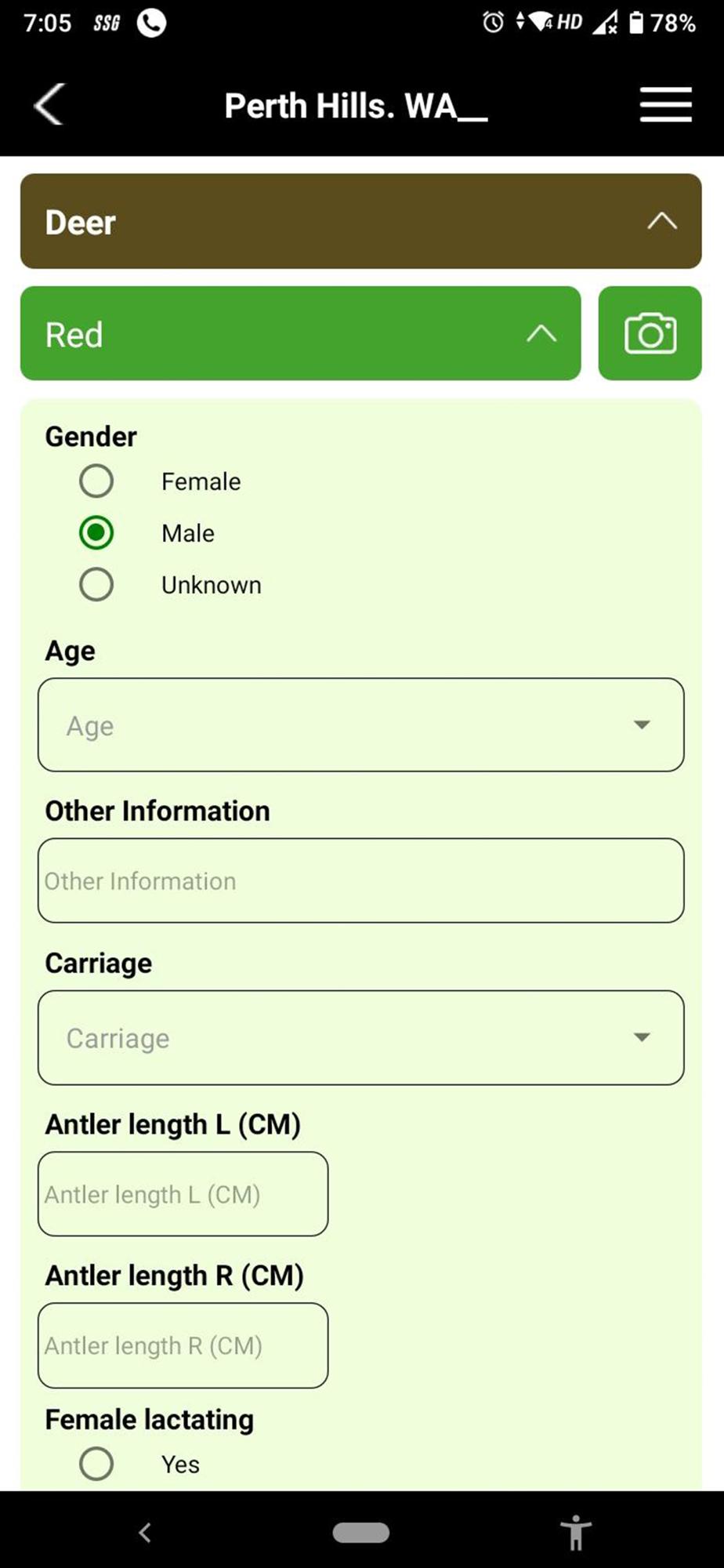
Task: Tap the back arrow in header
Action: tap(49, 104)
